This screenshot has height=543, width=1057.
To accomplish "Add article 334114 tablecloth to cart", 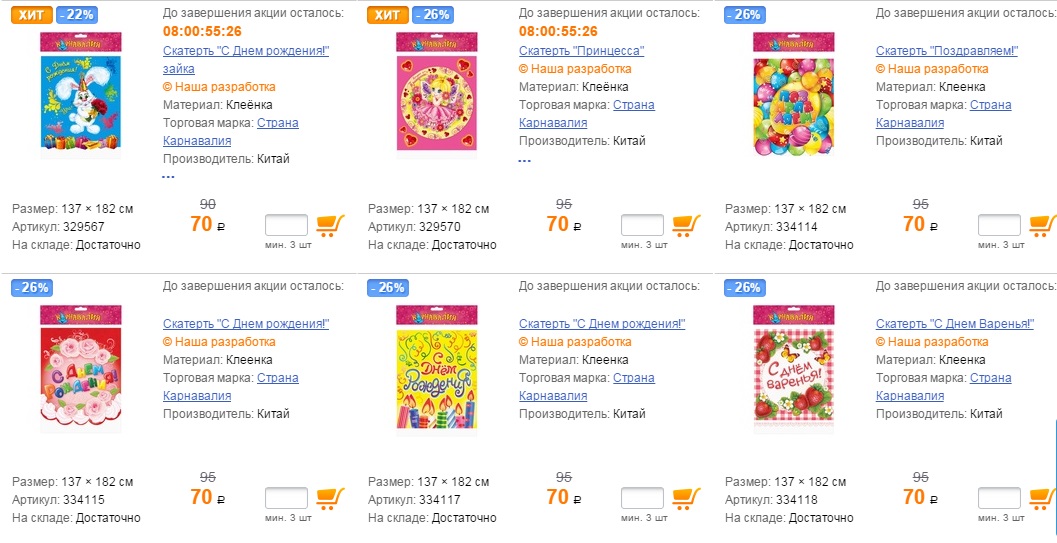I will 1043,225.
